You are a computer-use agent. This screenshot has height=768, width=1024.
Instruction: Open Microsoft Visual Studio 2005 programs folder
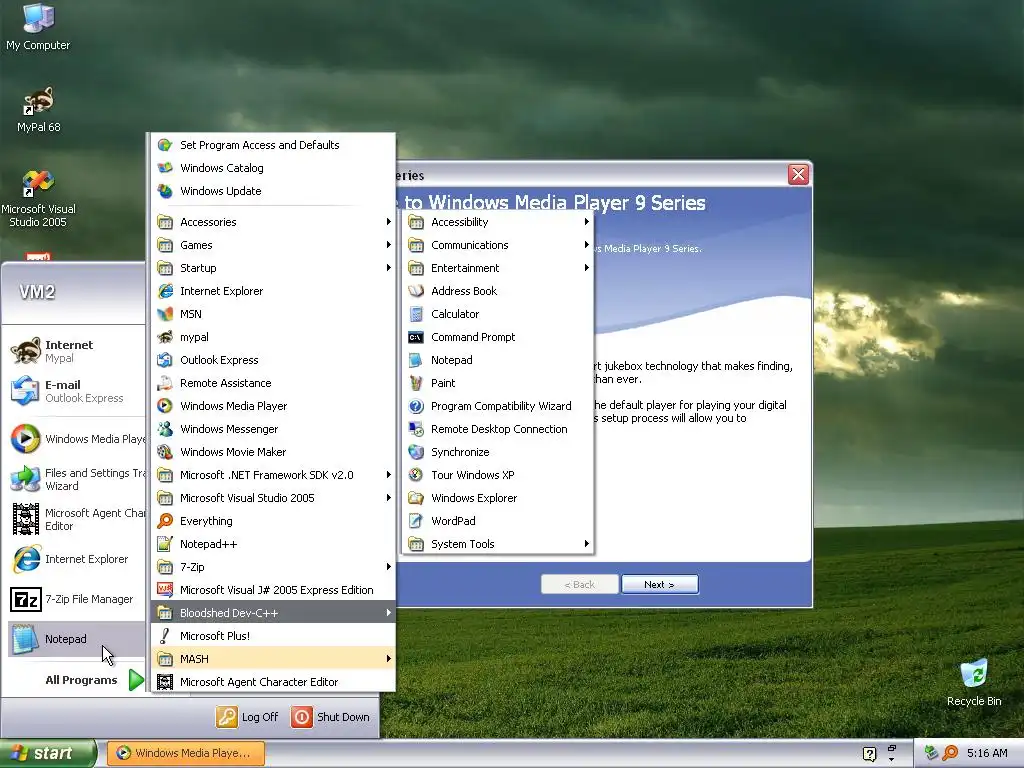[x=274, y=498]
